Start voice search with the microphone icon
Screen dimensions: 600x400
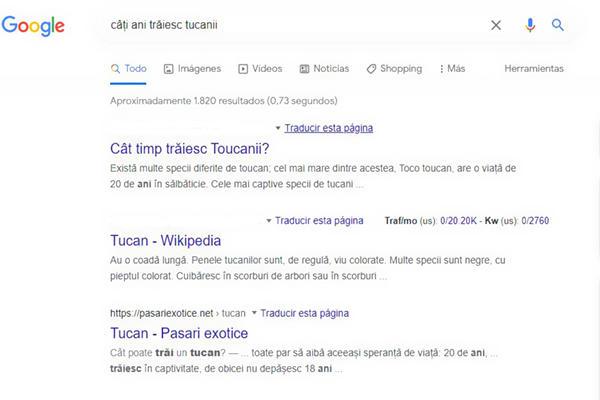(530, 25)
